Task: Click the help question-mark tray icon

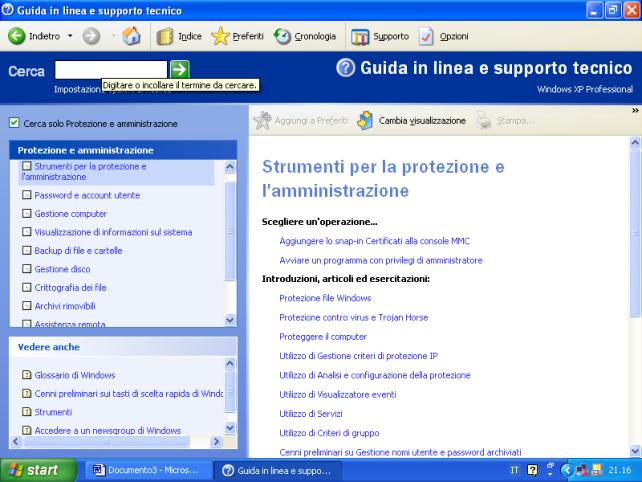Action: click(533, 470)
